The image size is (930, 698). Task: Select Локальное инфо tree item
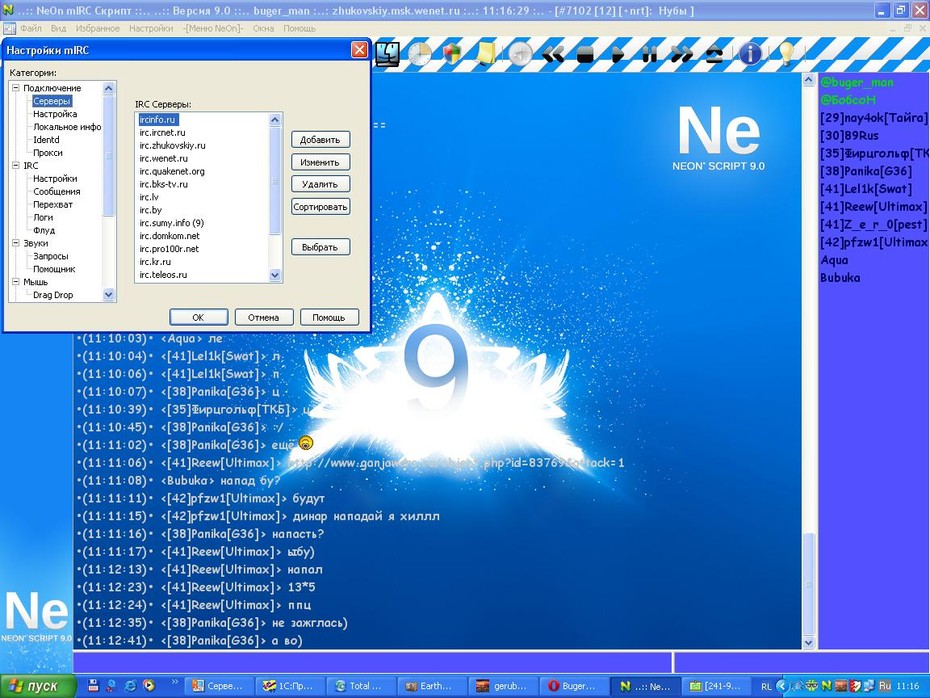pos(67,127)
